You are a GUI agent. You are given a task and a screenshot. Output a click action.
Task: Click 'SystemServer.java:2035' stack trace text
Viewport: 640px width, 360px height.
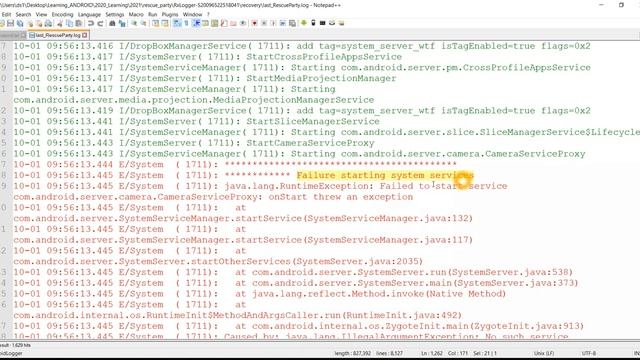point(357,261)
